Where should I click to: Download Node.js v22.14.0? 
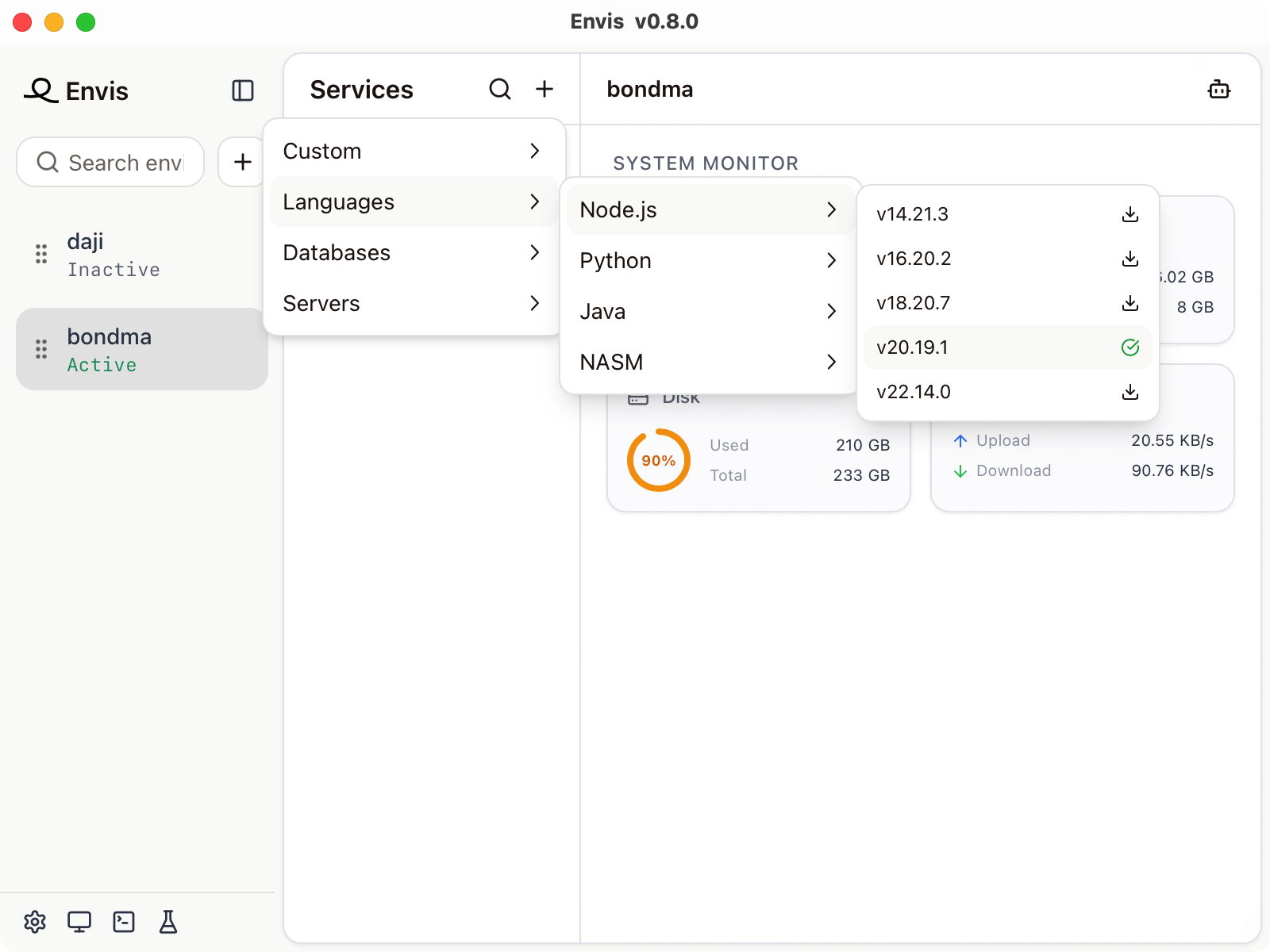point(1130,392)
